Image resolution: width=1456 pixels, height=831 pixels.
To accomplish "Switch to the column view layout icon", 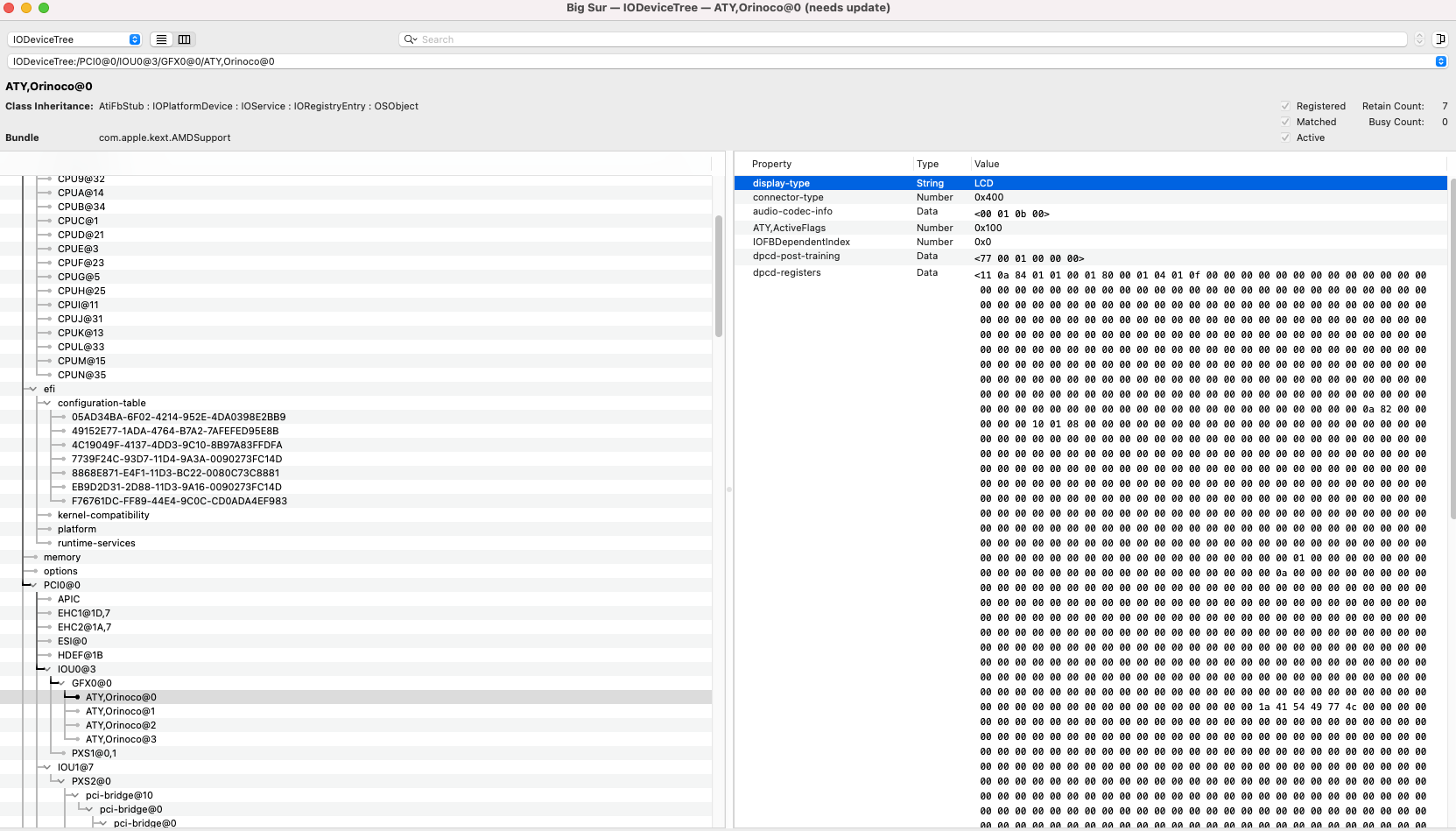I will click(x=184, y=39).
